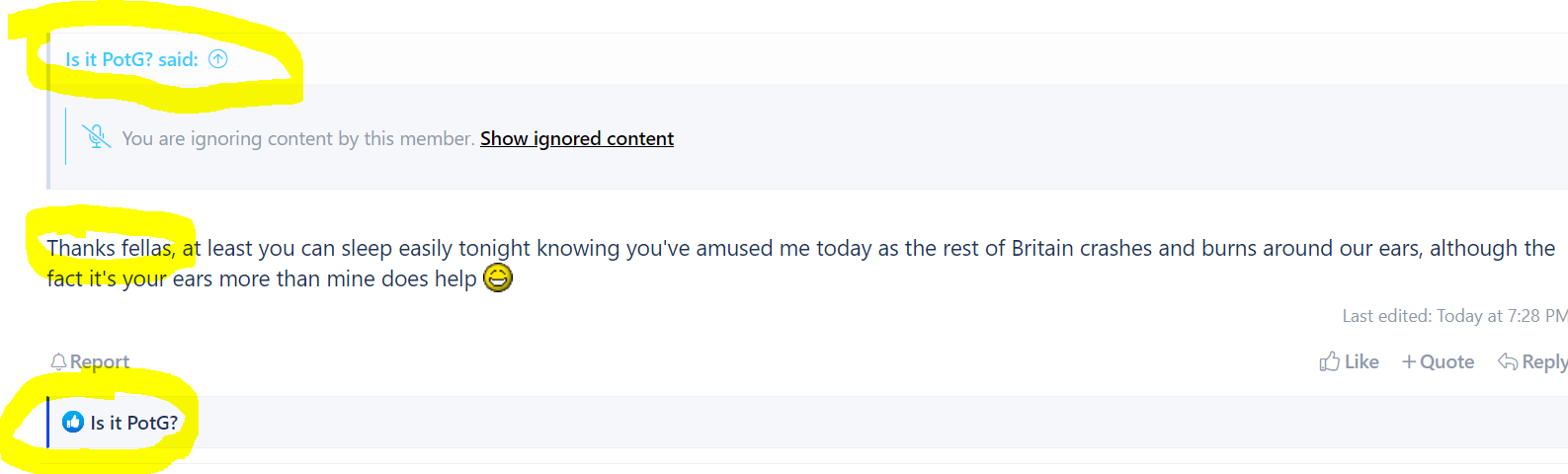The height and width of the screenshot is (474, 1568).
Task: Like this post using the Like label
Action: point(1362,362)
